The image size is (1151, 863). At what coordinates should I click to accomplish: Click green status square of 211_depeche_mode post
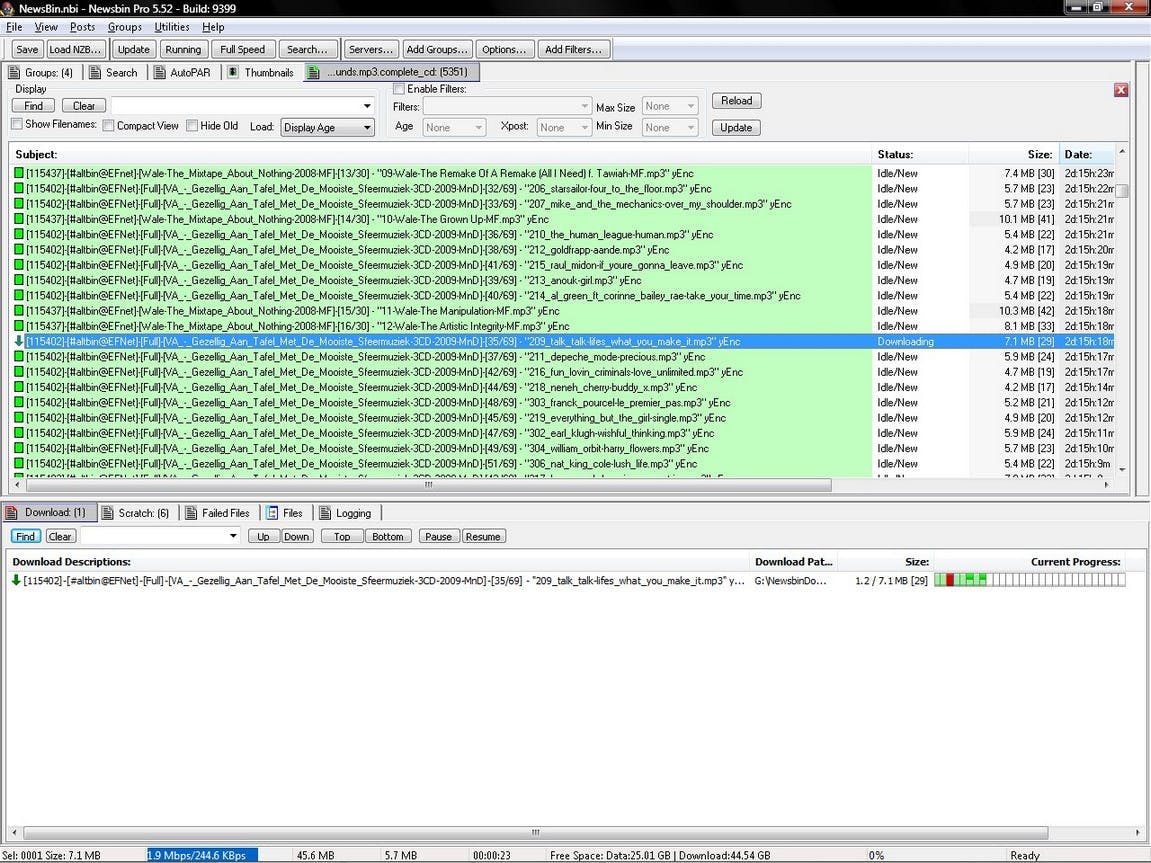[x=19, y=357]
